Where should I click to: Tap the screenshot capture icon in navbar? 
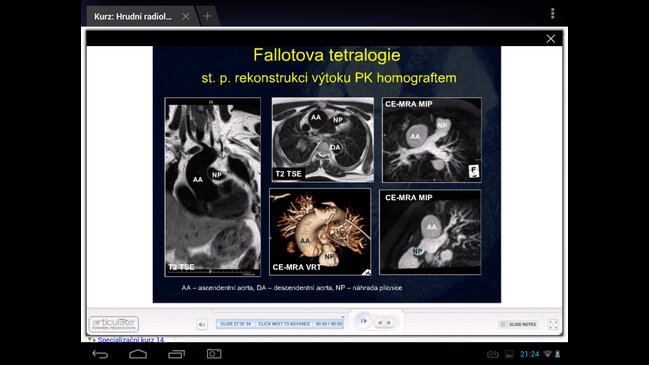pos(214,353)
